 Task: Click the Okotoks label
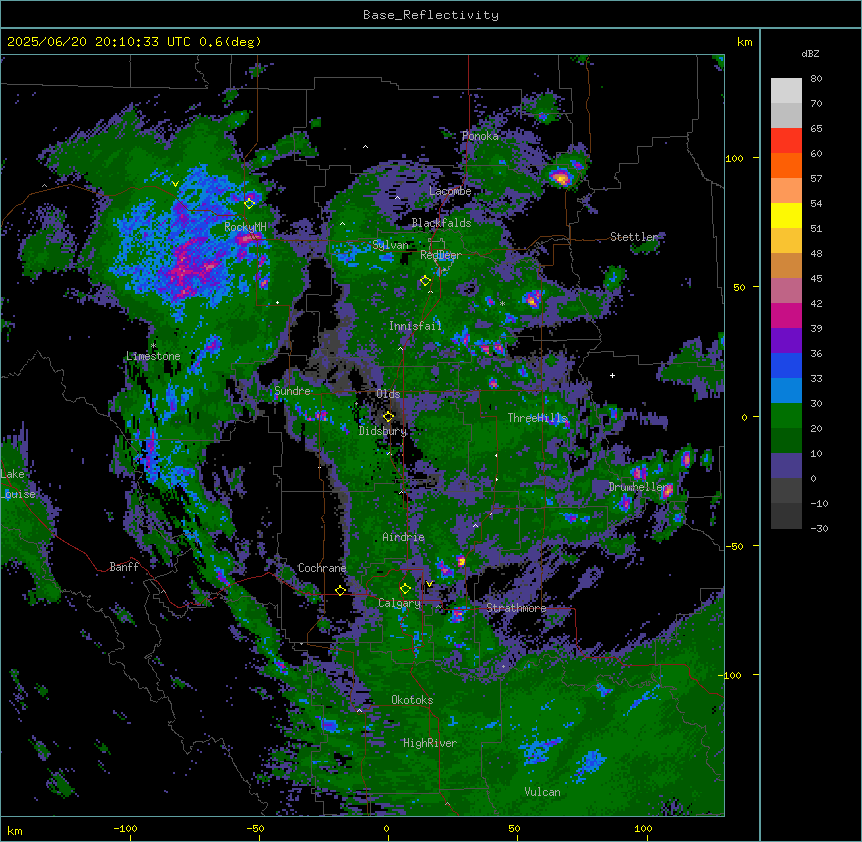[412, 700]
